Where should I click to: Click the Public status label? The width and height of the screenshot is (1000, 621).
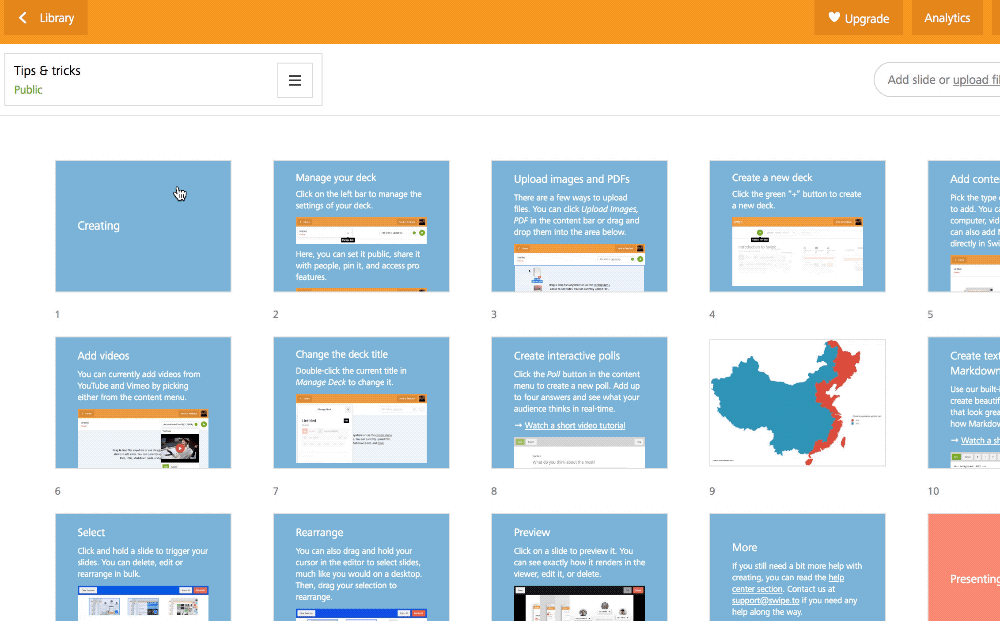(28, 90)
